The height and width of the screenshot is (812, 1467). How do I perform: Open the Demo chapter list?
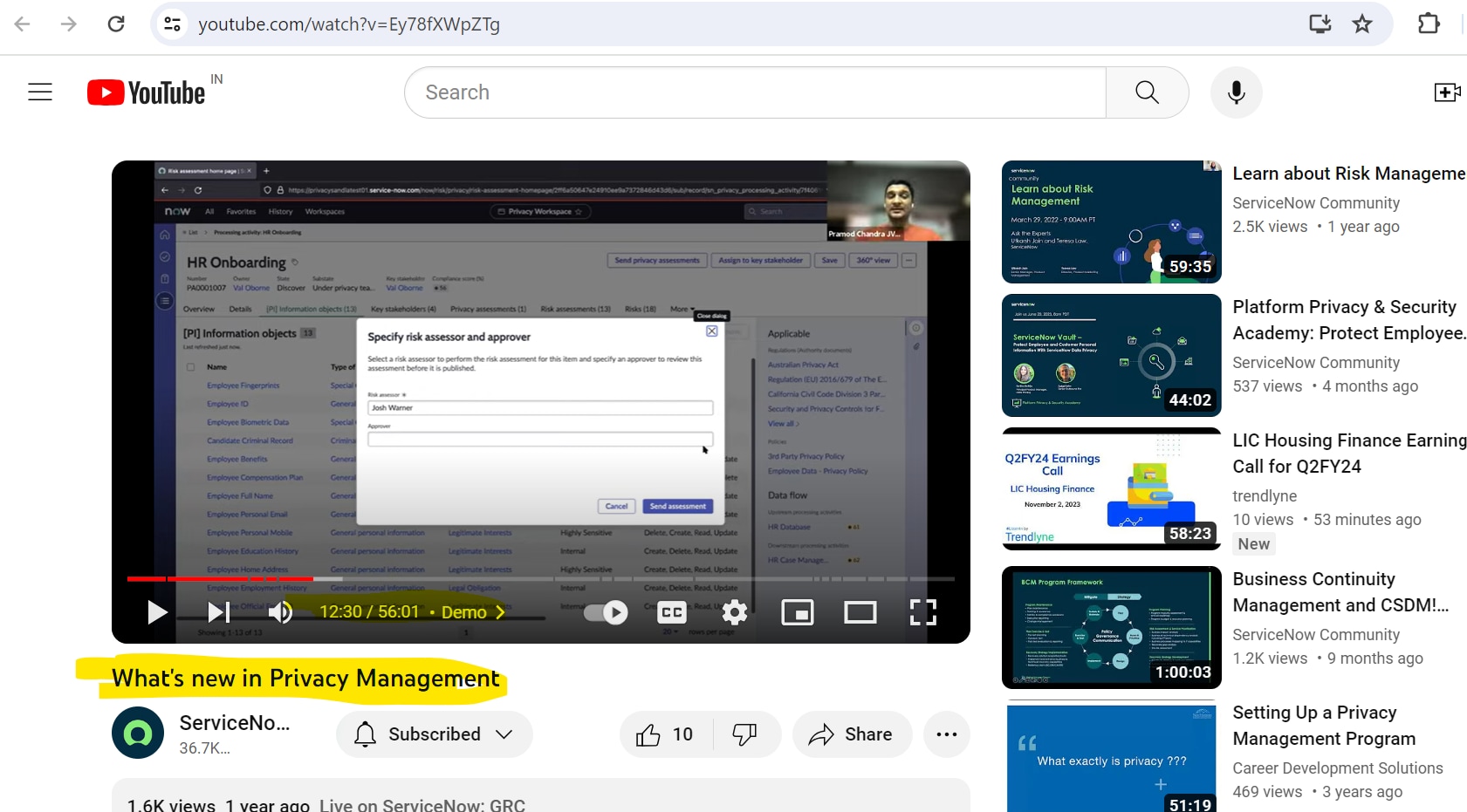[x=471, y=612]
